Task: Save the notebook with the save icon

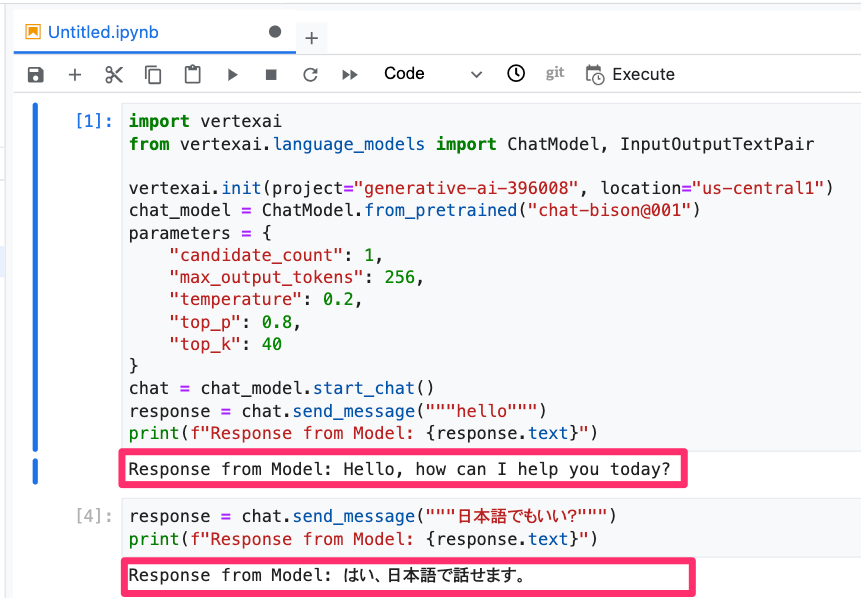Action: tap(35, 73)
